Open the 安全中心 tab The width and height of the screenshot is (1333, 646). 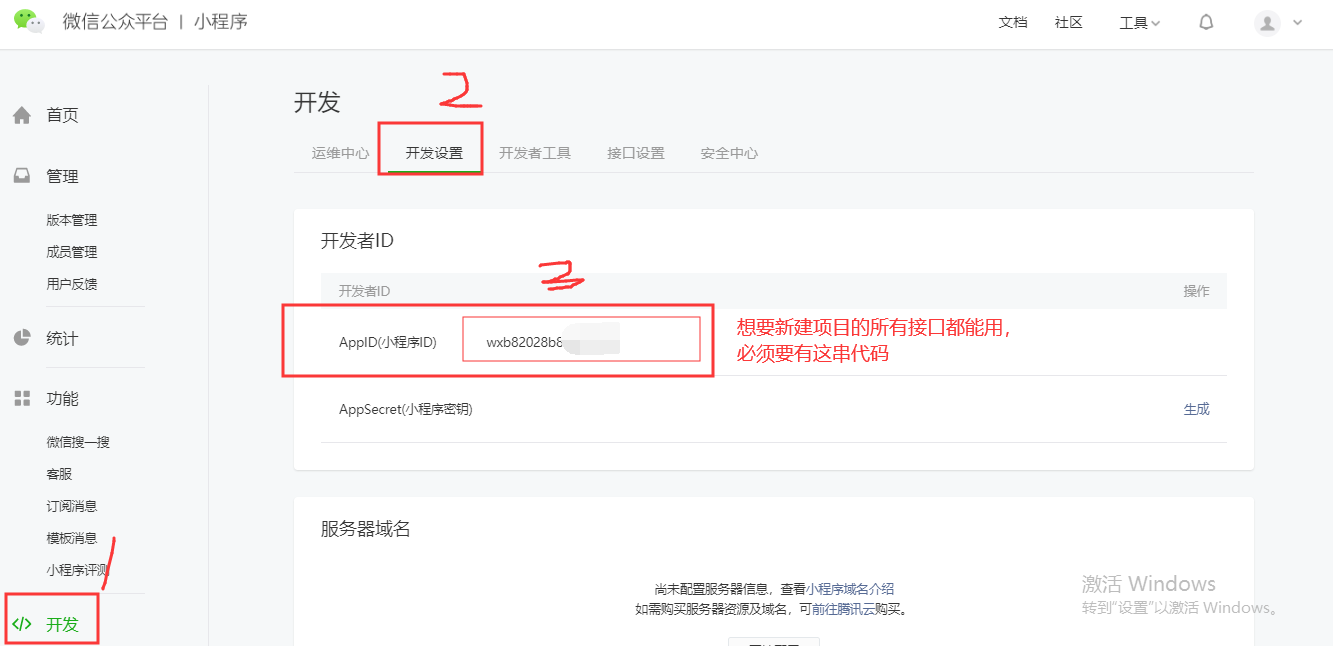click(x=729, y=152)
